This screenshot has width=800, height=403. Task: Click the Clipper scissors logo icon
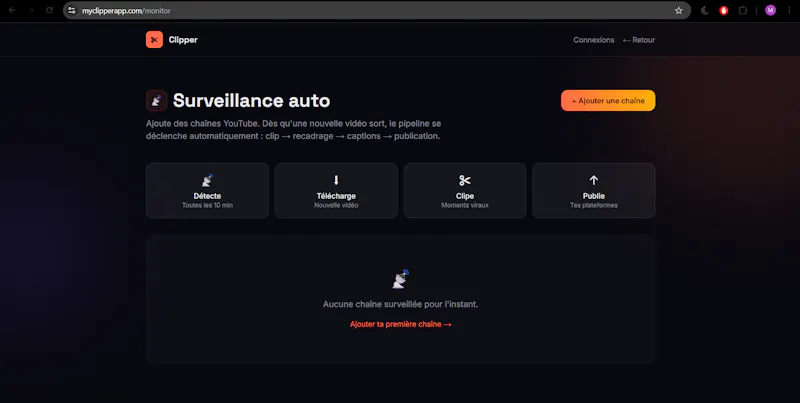154,40
